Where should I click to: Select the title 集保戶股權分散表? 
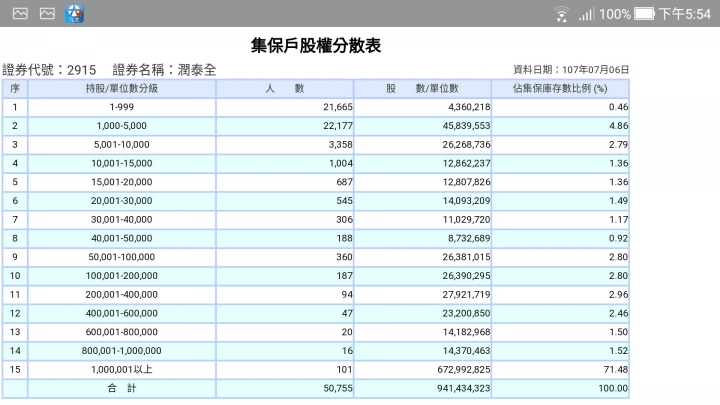click(316, 45)
